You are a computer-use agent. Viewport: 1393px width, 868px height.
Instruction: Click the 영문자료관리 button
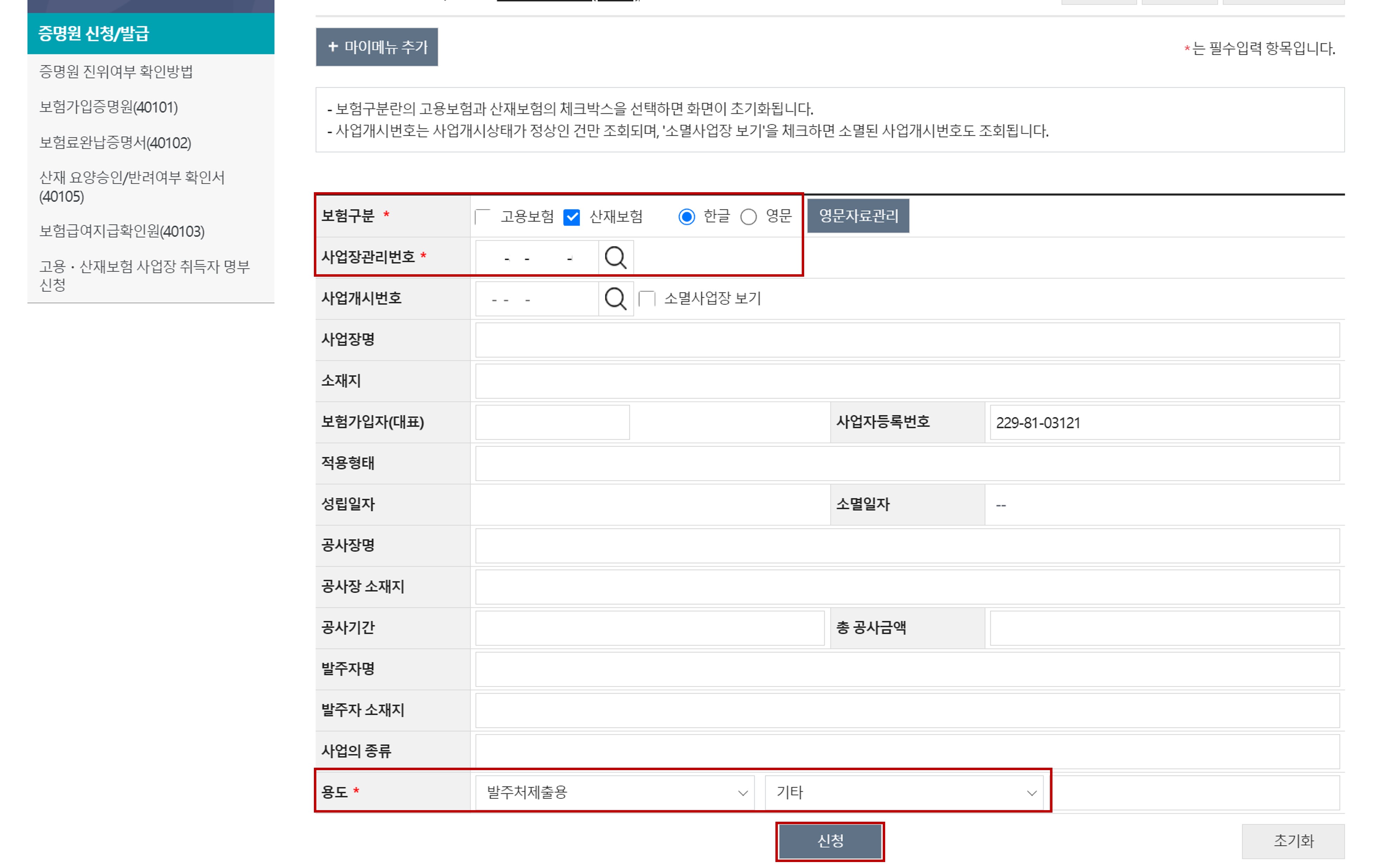(858, 216)
